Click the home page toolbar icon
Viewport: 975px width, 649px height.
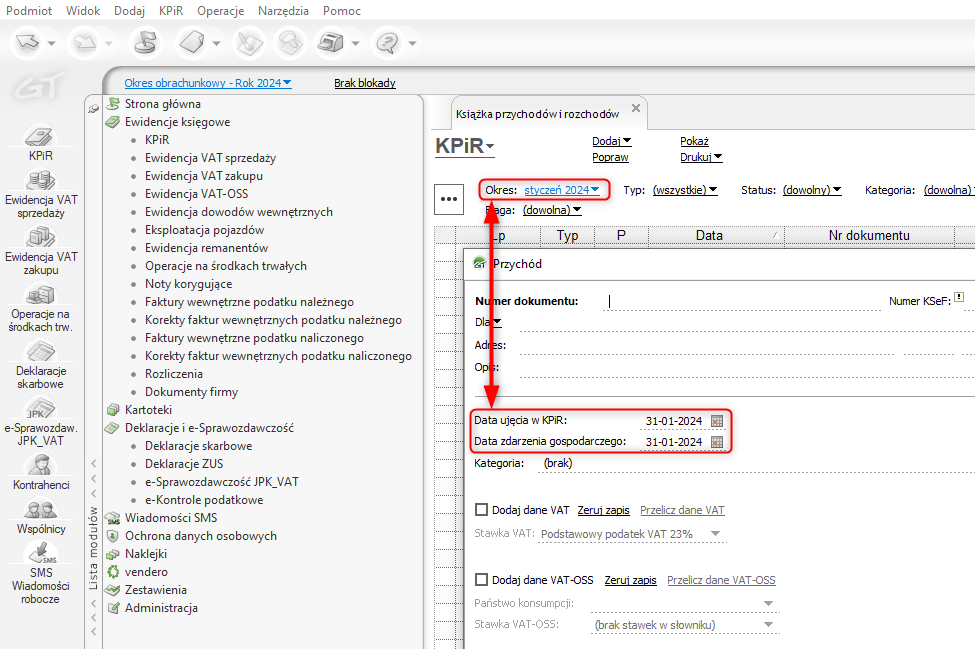click(x=146, y=43)
